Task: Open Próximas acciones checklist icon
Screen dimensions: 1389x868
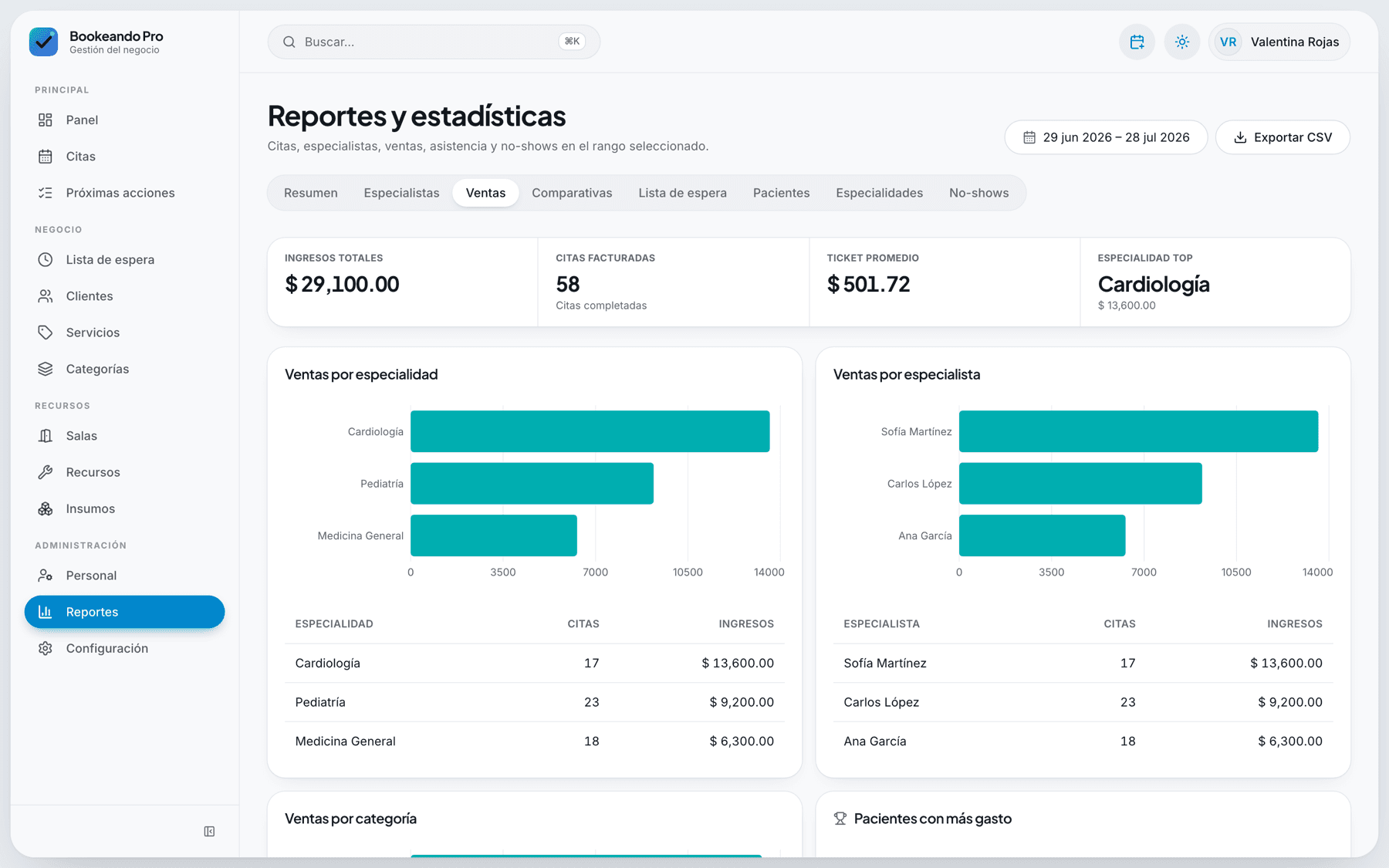Action: coord(46,192)
